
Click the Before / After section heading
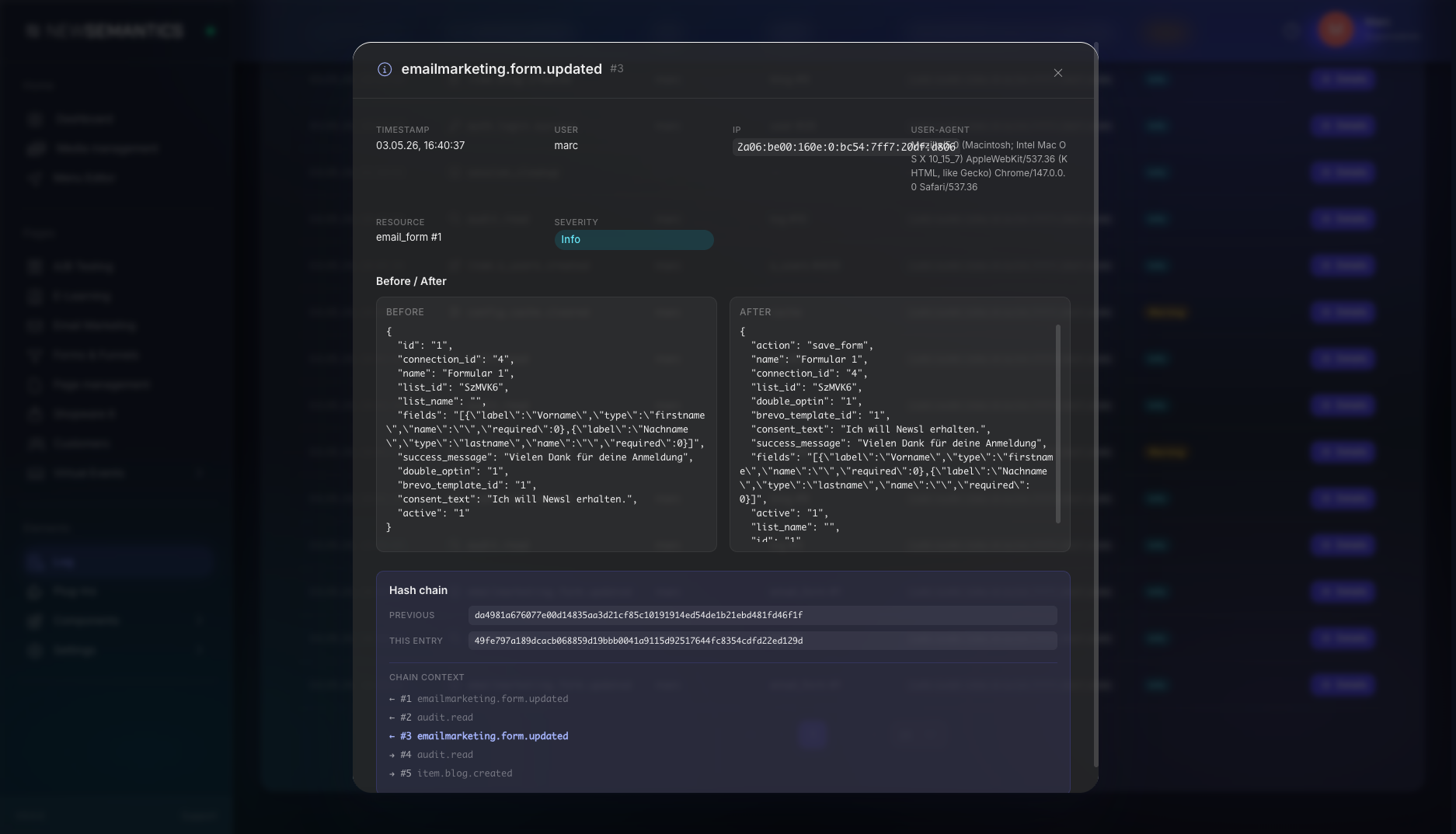411,281
